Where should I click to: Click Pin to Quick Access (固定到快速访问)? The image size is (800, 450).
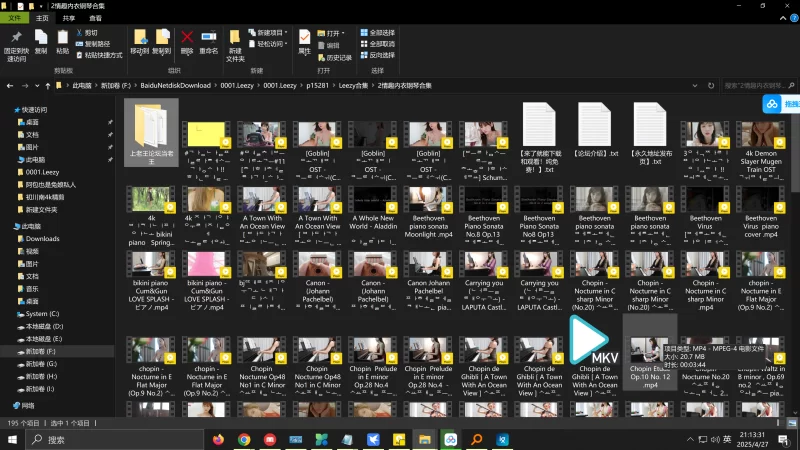[17, 43]
